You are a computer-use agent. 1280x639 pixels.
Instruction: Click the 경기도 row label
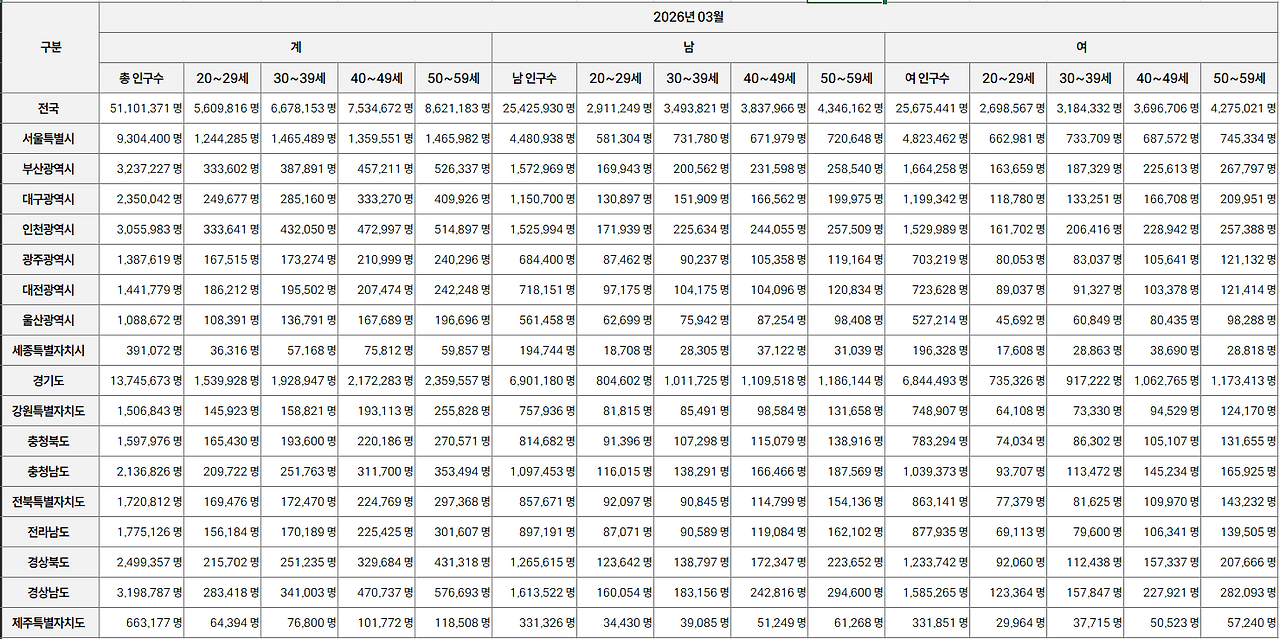(50, 381)
